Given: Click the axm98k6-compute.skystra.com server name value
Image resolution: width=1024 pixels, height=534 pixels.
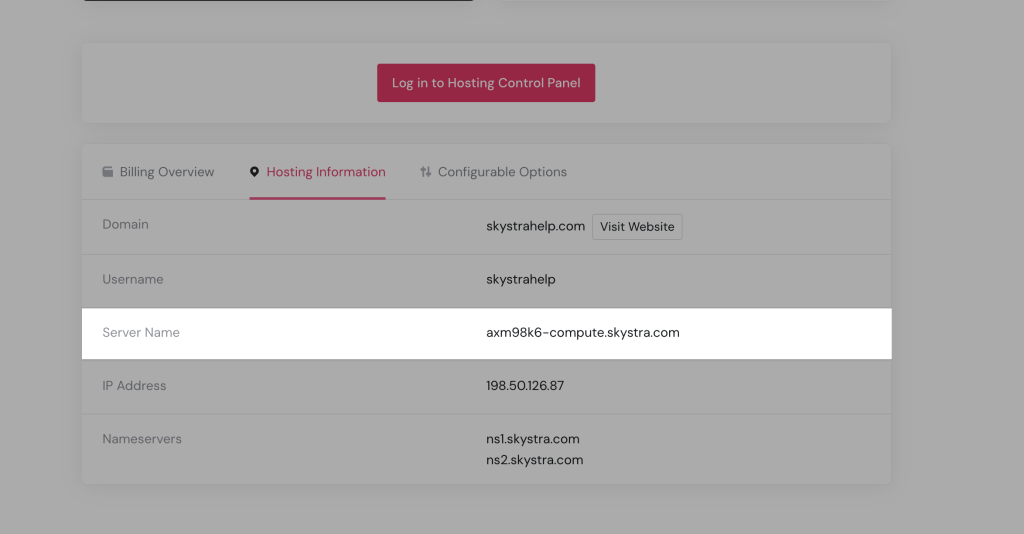Looking at the screenshot, I should tap(582, 333).
